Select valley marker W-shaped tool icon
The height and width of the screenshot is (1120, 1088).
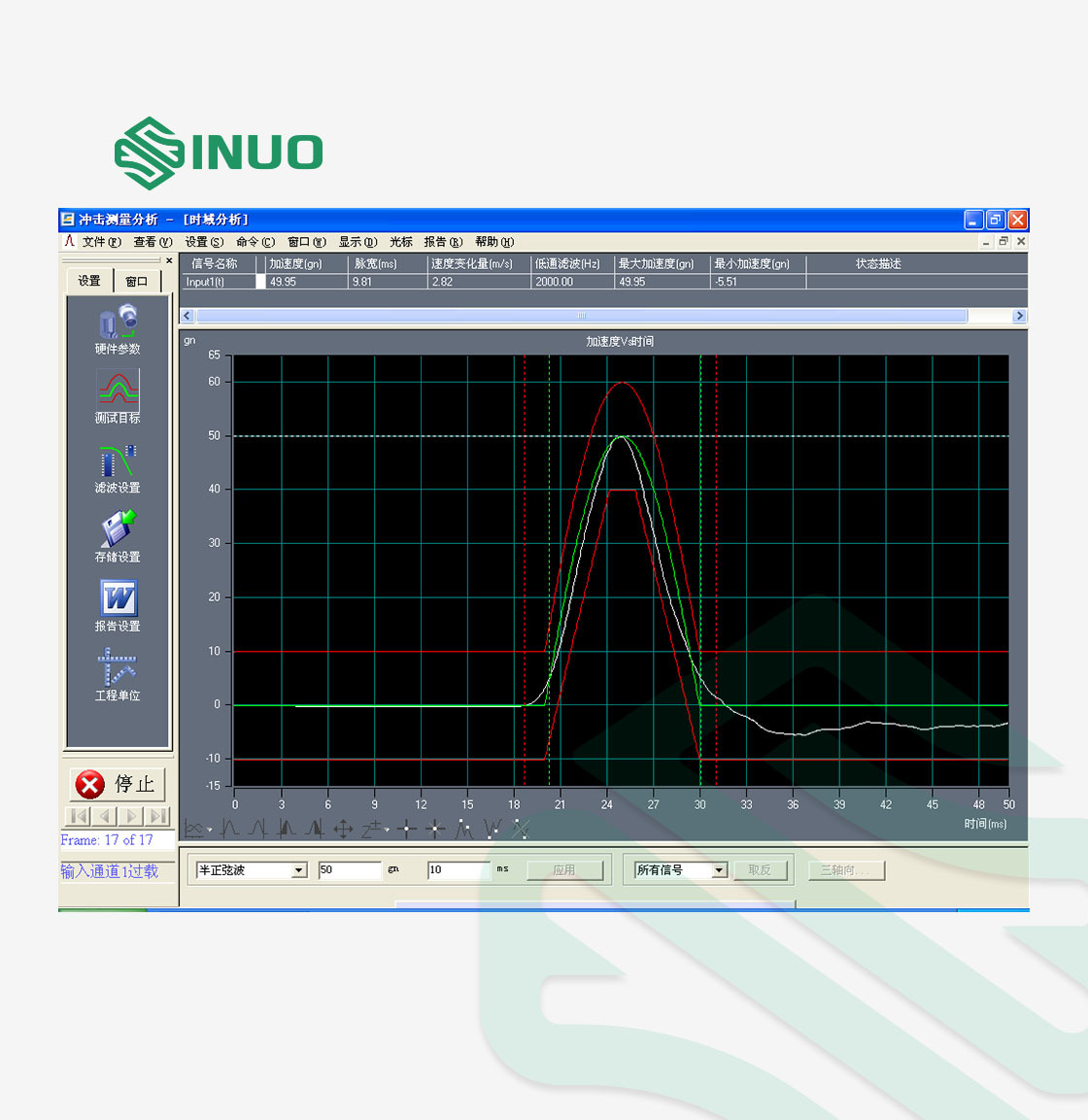point(493,829)
